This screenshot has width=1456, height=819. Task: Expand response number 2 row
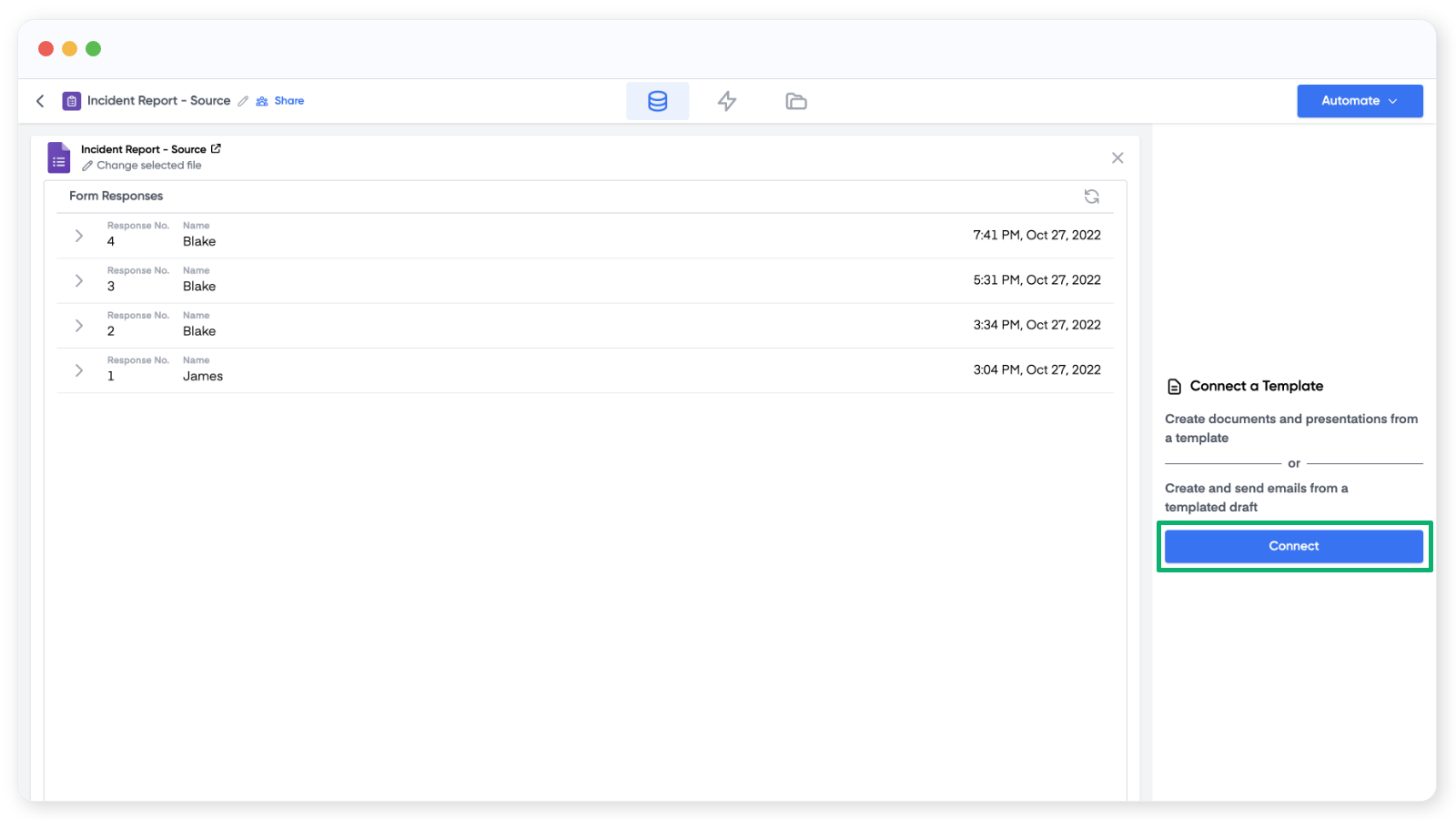tap(79, 326)
